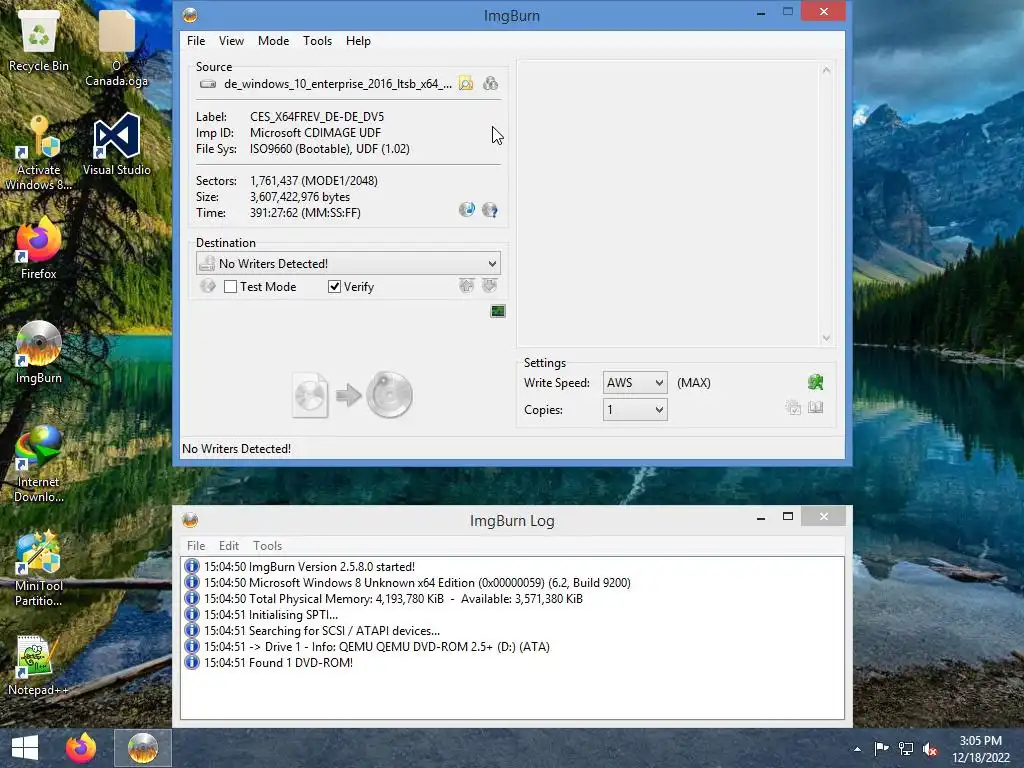Click the ImgBurn Log window title icon
1024x768 pixels.
point(190,520)
